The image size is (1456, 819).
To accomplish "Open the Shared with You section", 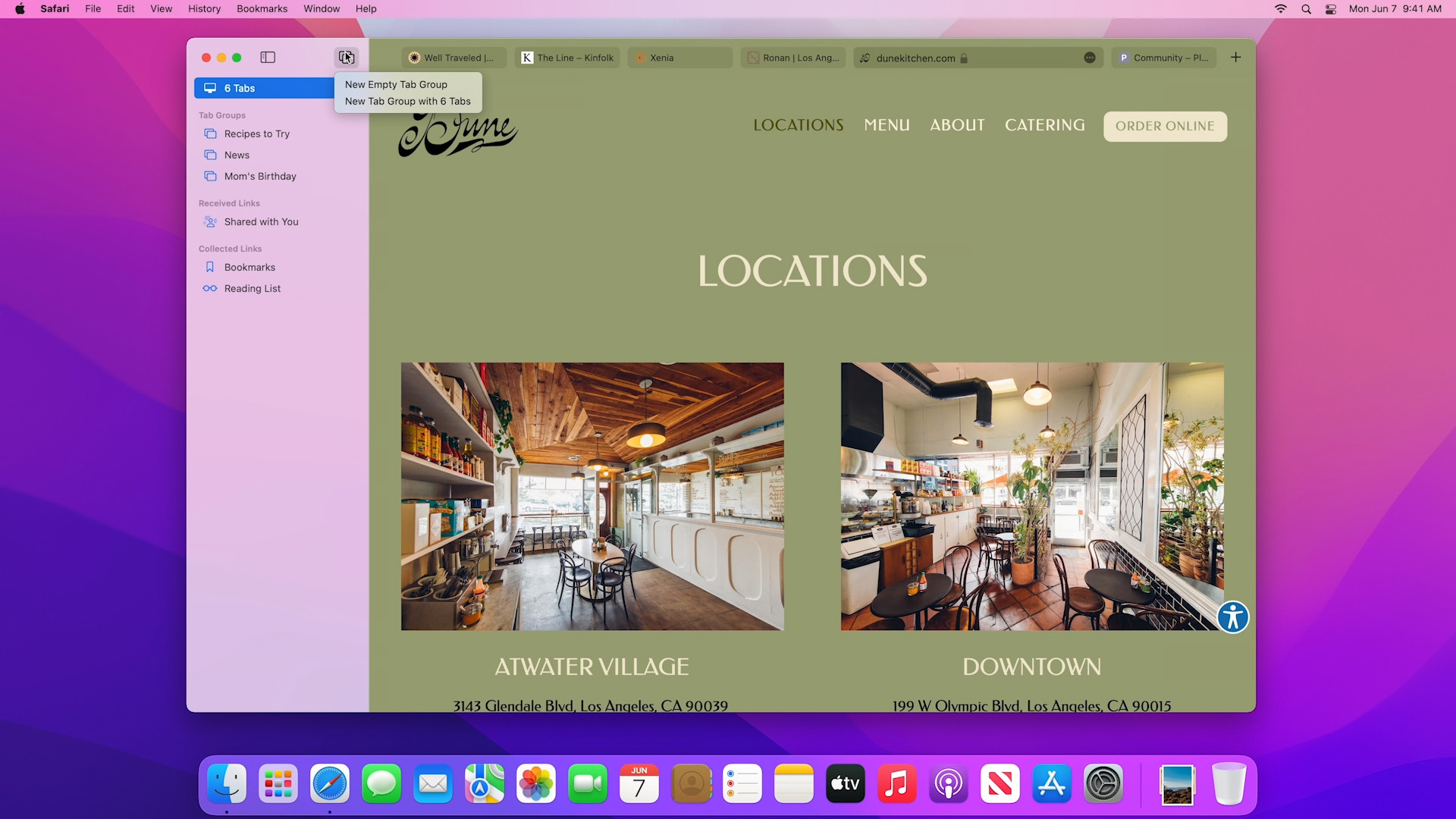I will click(x=261, y=221).
